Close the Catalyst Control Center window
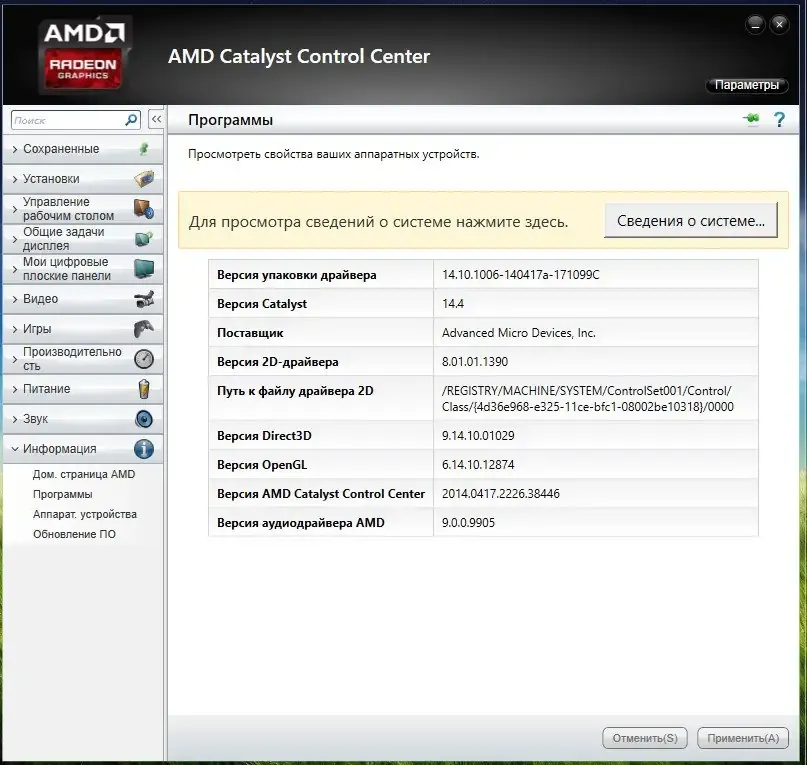807x765 pixels. [780, 24]
